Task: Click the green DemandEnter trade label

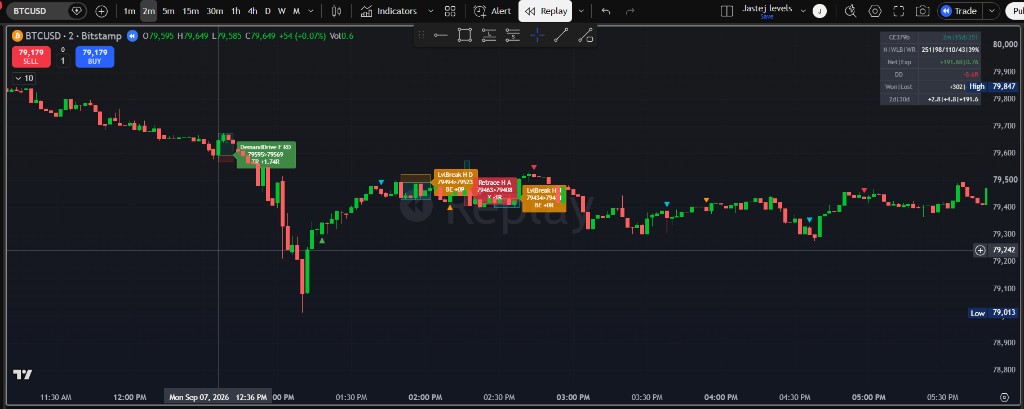Action: 265,154
